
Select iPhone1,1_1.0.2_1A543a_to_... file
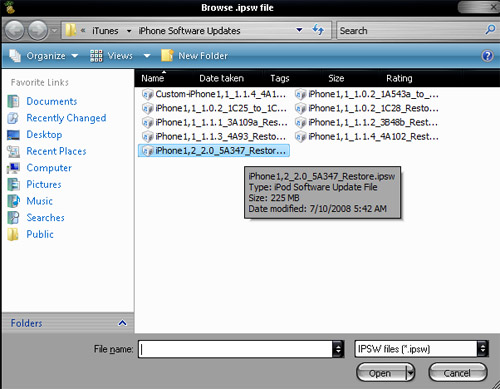pos(366,94)
